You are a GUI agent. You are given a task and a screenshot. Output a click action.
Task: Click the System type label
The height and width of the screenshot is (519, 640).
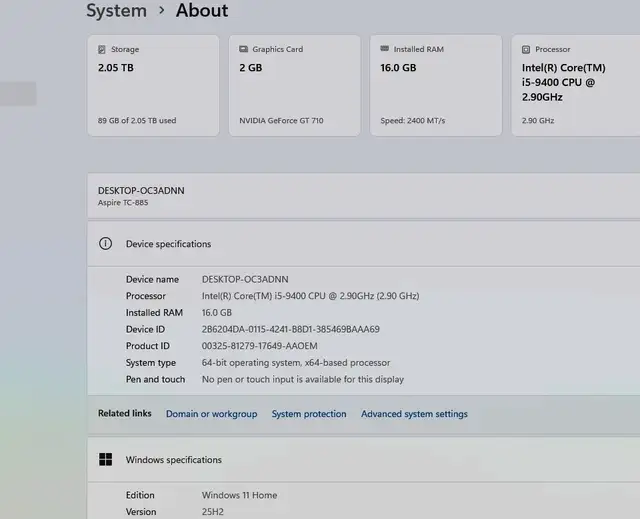click(151, 363)
